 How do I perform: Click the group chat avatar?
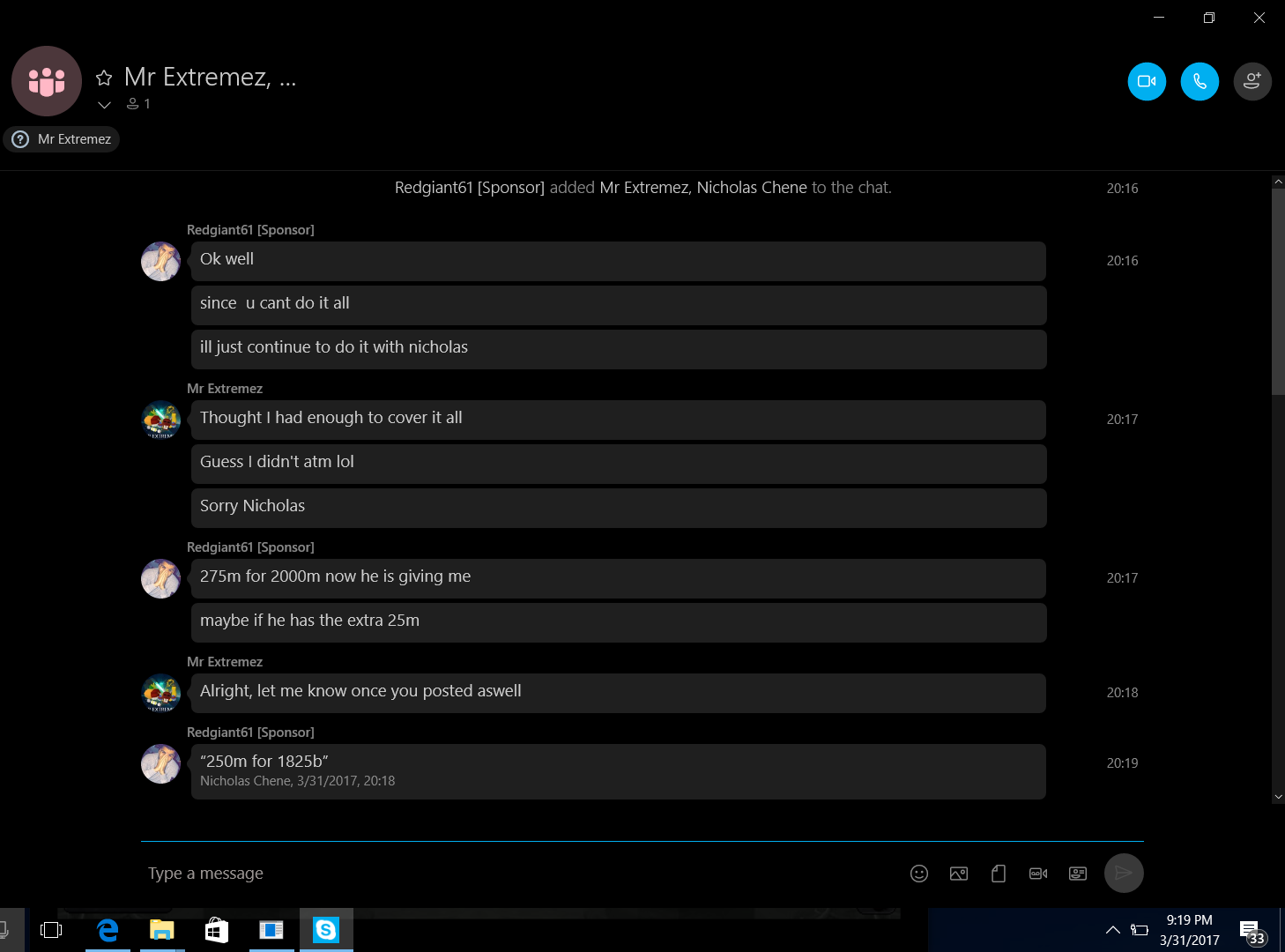click(x=47, y=81)
